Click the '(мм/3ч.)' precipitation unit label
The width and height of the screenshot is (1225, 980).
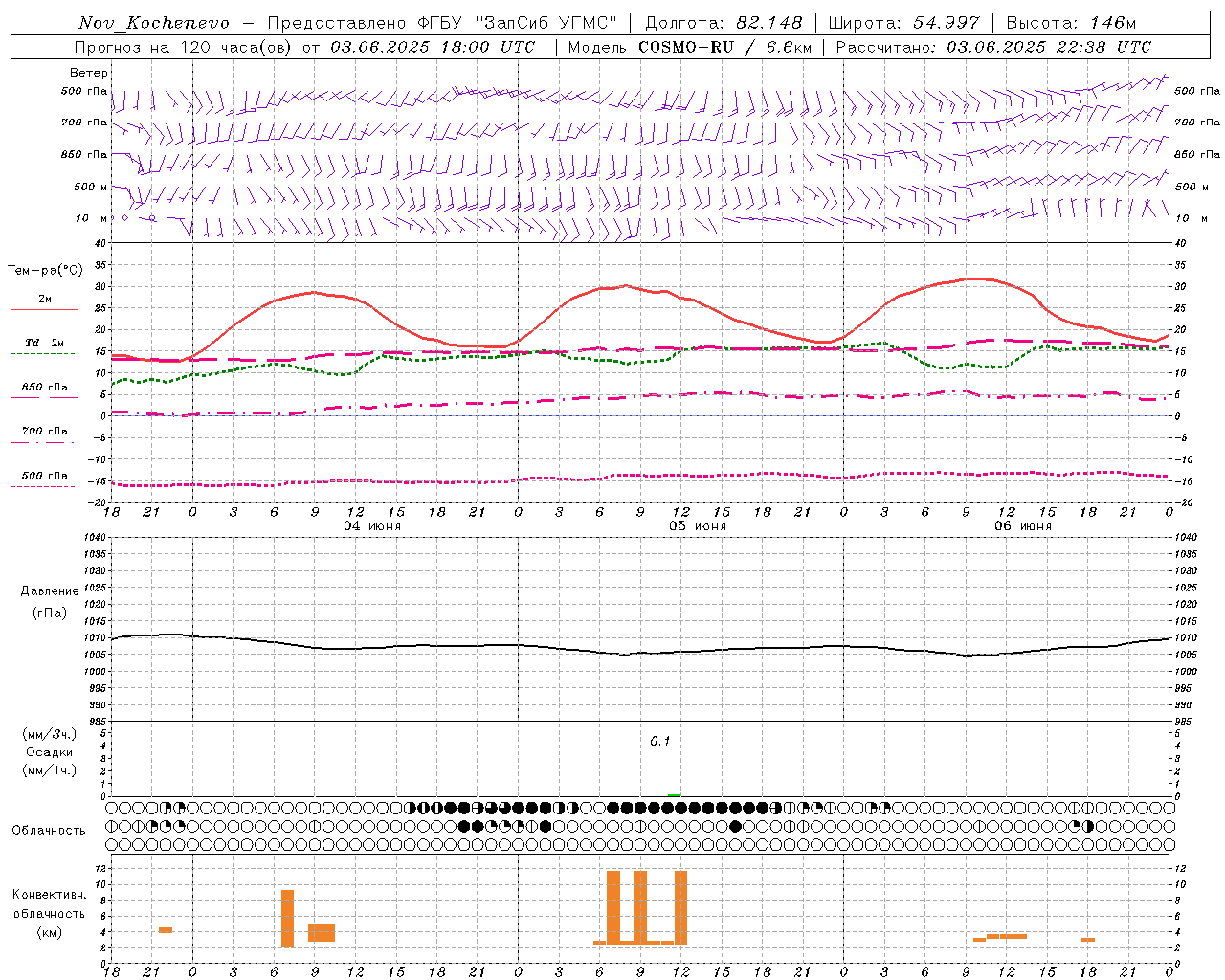(50, 734)
